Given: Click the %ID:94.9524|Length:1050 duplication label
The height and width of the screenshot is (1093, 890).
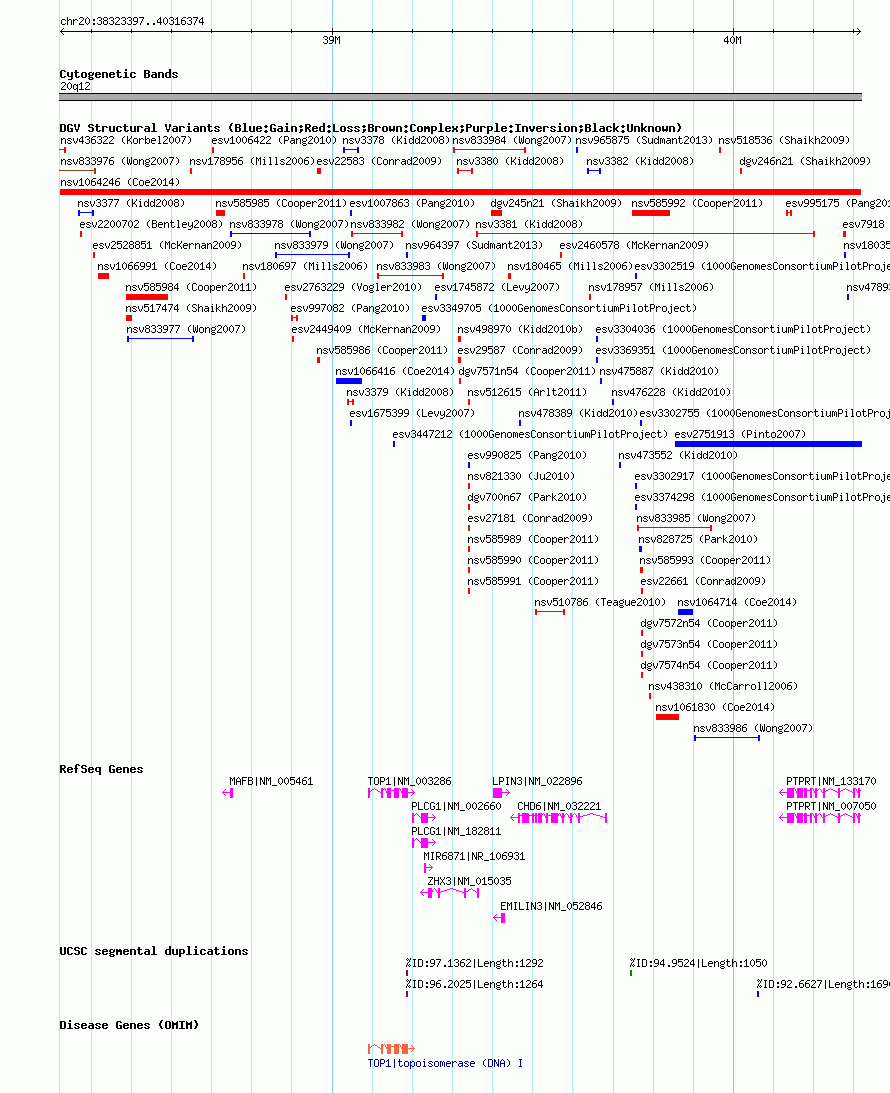Looking at the screenshot, I should (698, 963).
